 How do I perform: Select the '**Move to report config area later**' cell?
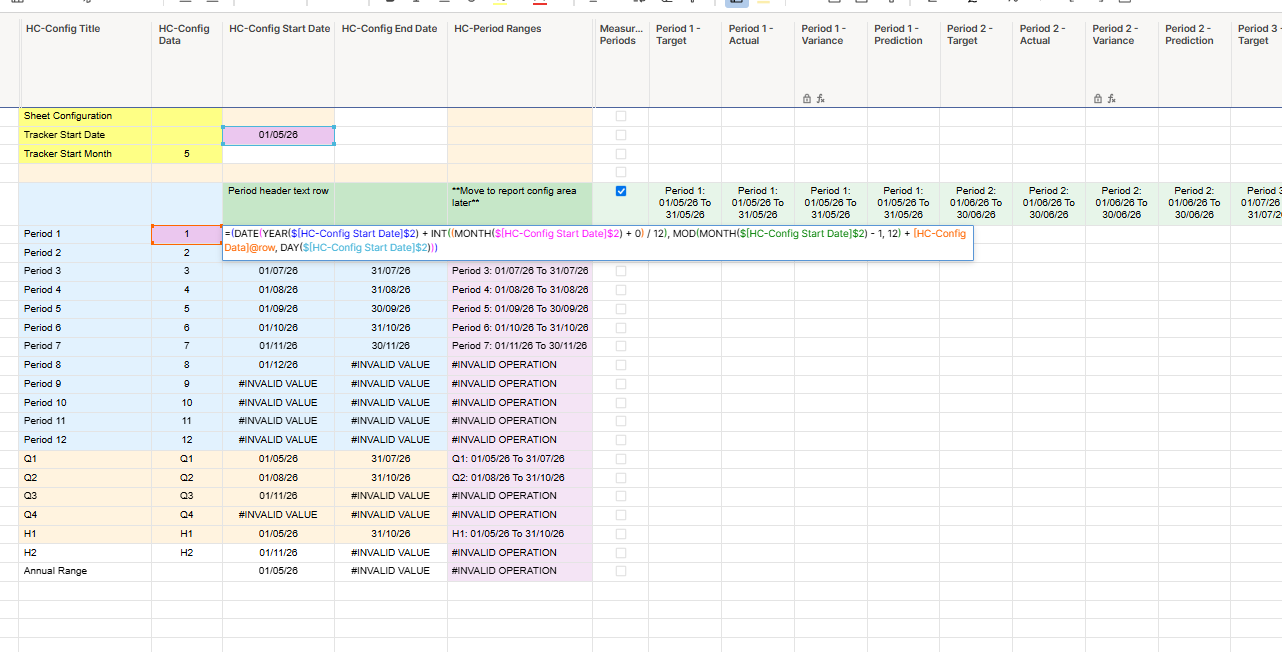[x=520, y=203]
